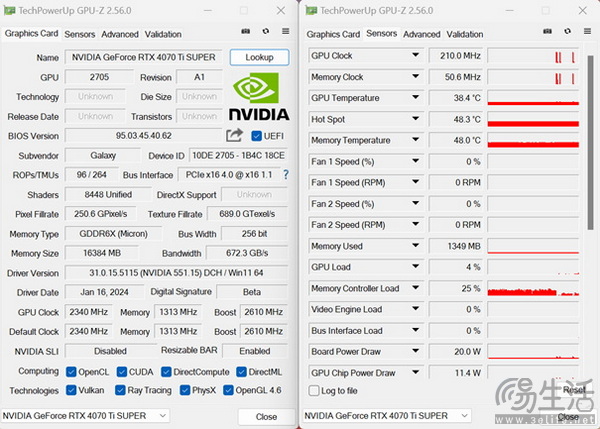The width and height of the screenshot is (600, 429).
Task: Toggle the Vulkan checkbox
Action: [71, 390]
